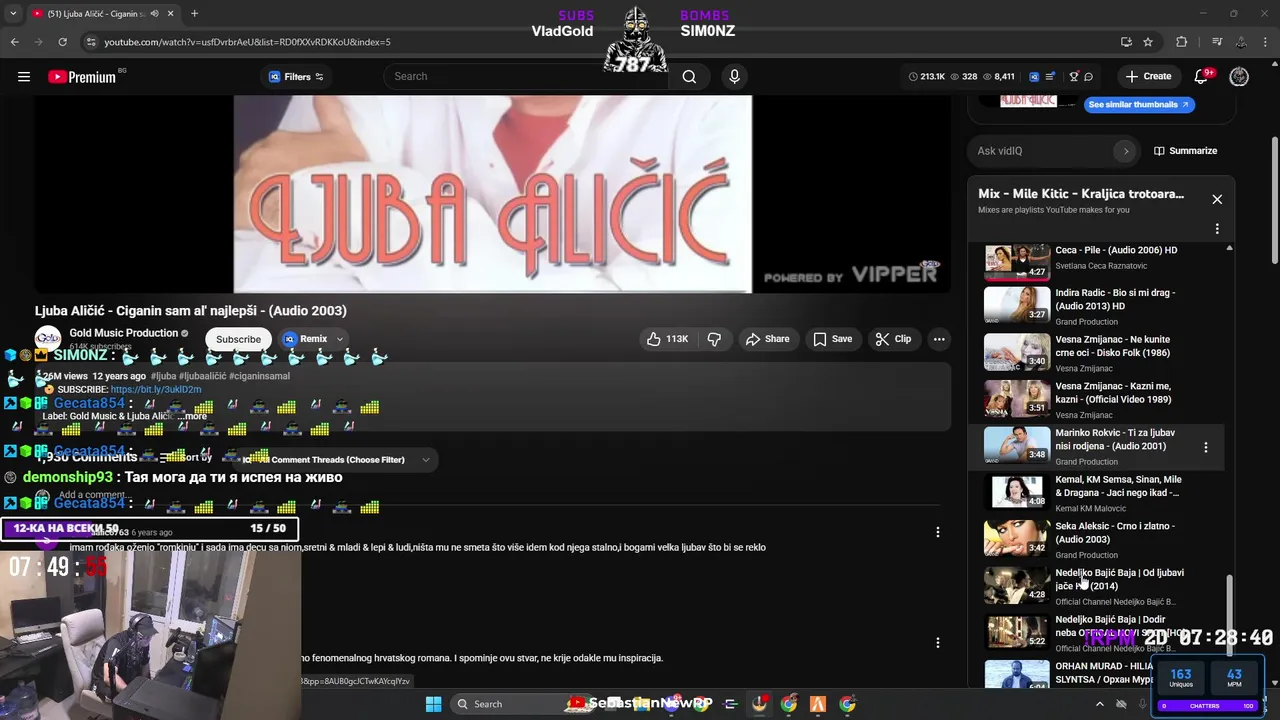Play Kemal, KM Semsa - Jaci nego ikad
This screenshot has height=720, width=1280.
pyautogui.click(x=1096, y=493)
